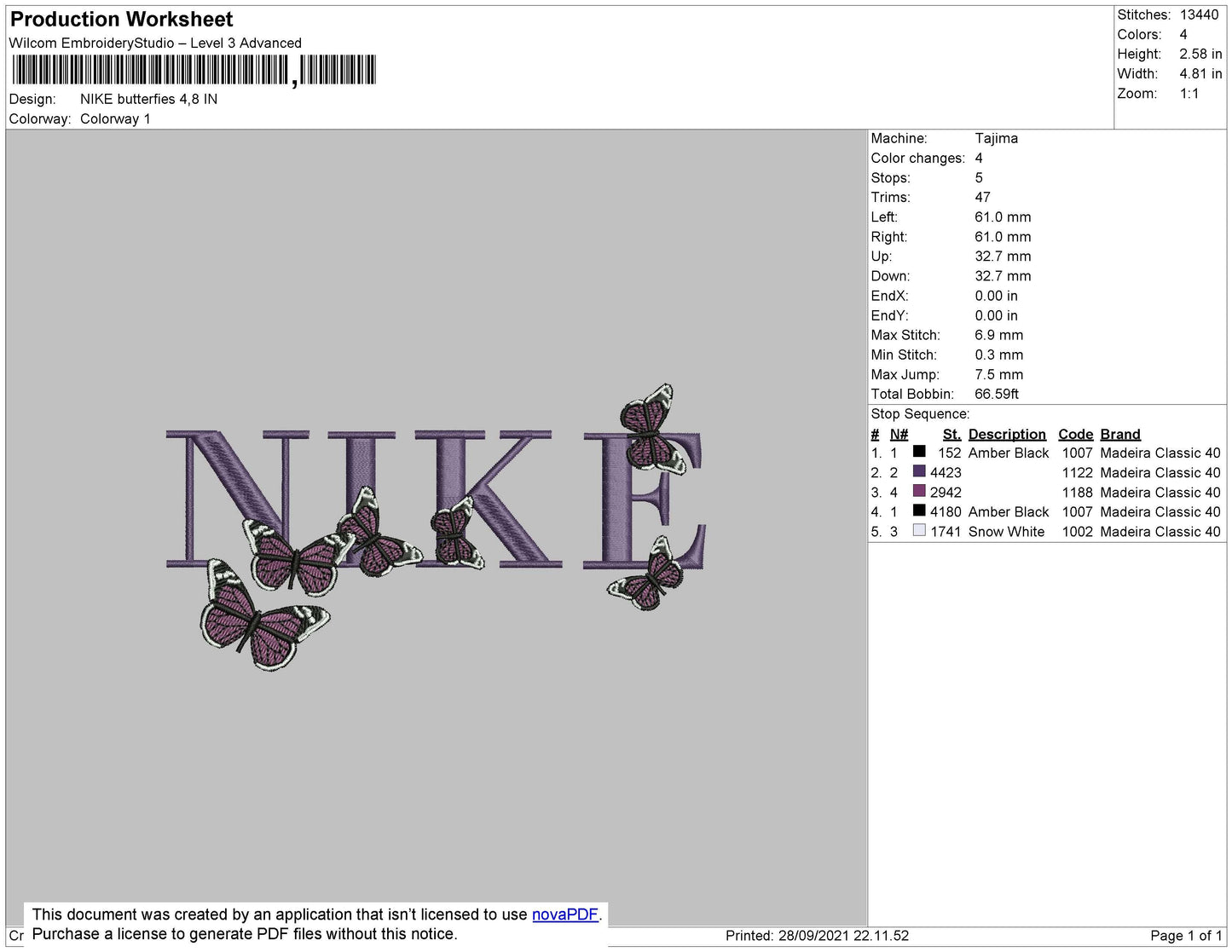The image size is (1232, 952).
Task: Click EndX value '0.00 in'
Action: (x=996, y=296)
